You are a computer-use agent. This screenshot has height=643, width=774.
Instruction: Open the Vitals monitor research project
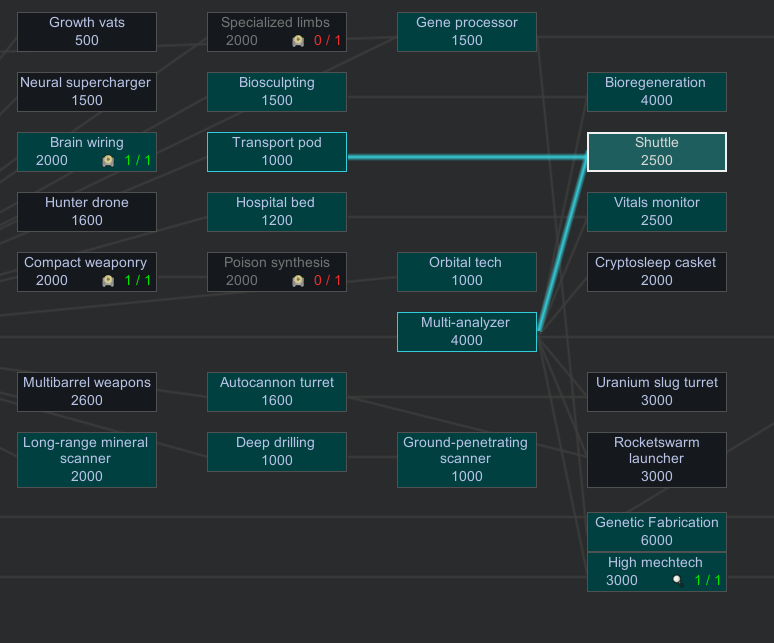(657, 212)
